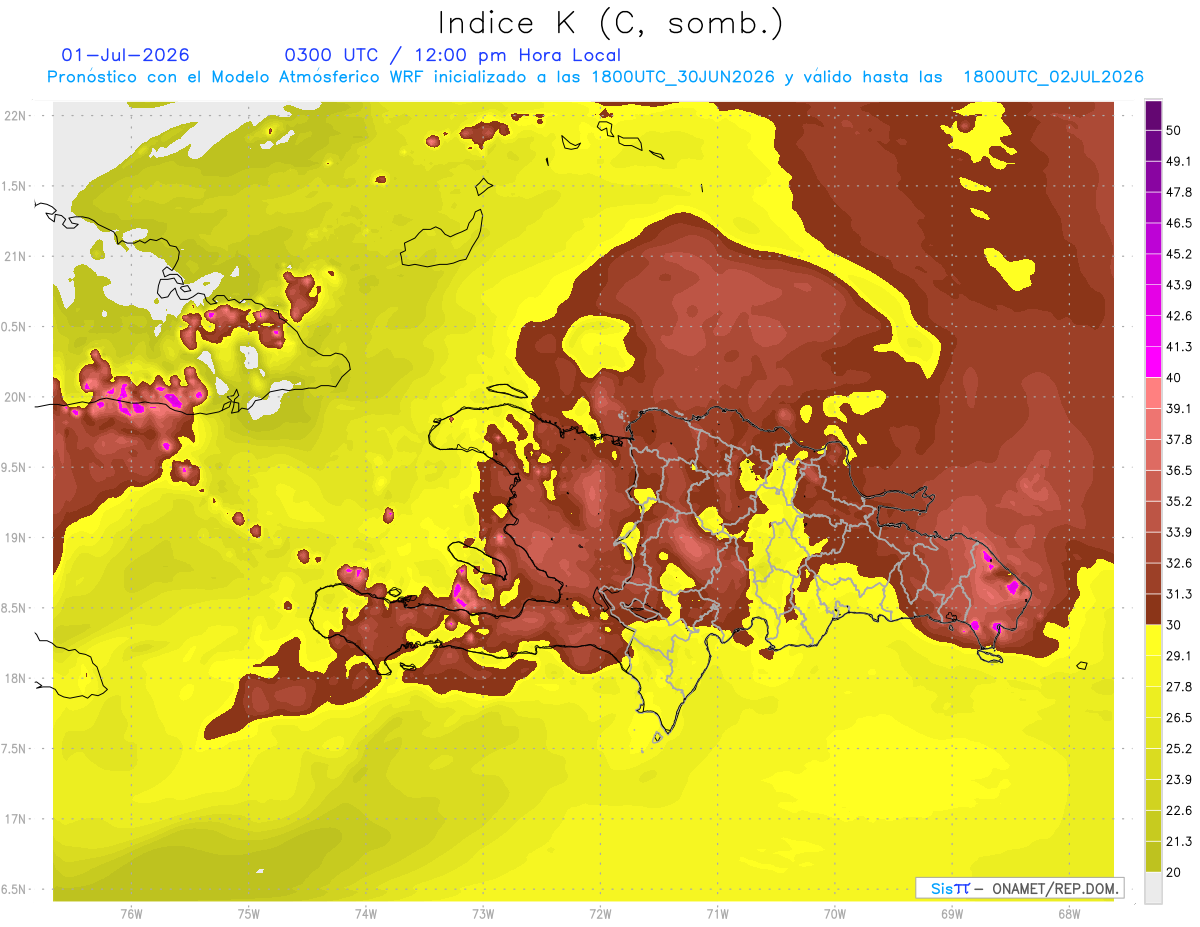Click the colorbar value "25.2"
This screenshot has height=927, width=1200.
click(1178, 749)
